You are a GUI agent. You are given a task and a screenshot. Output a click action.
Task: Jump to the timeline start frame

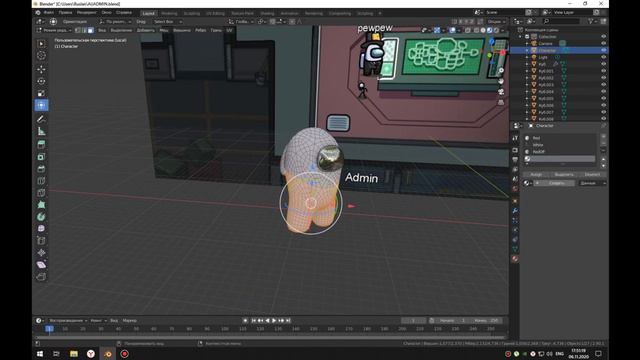[253, 321]
